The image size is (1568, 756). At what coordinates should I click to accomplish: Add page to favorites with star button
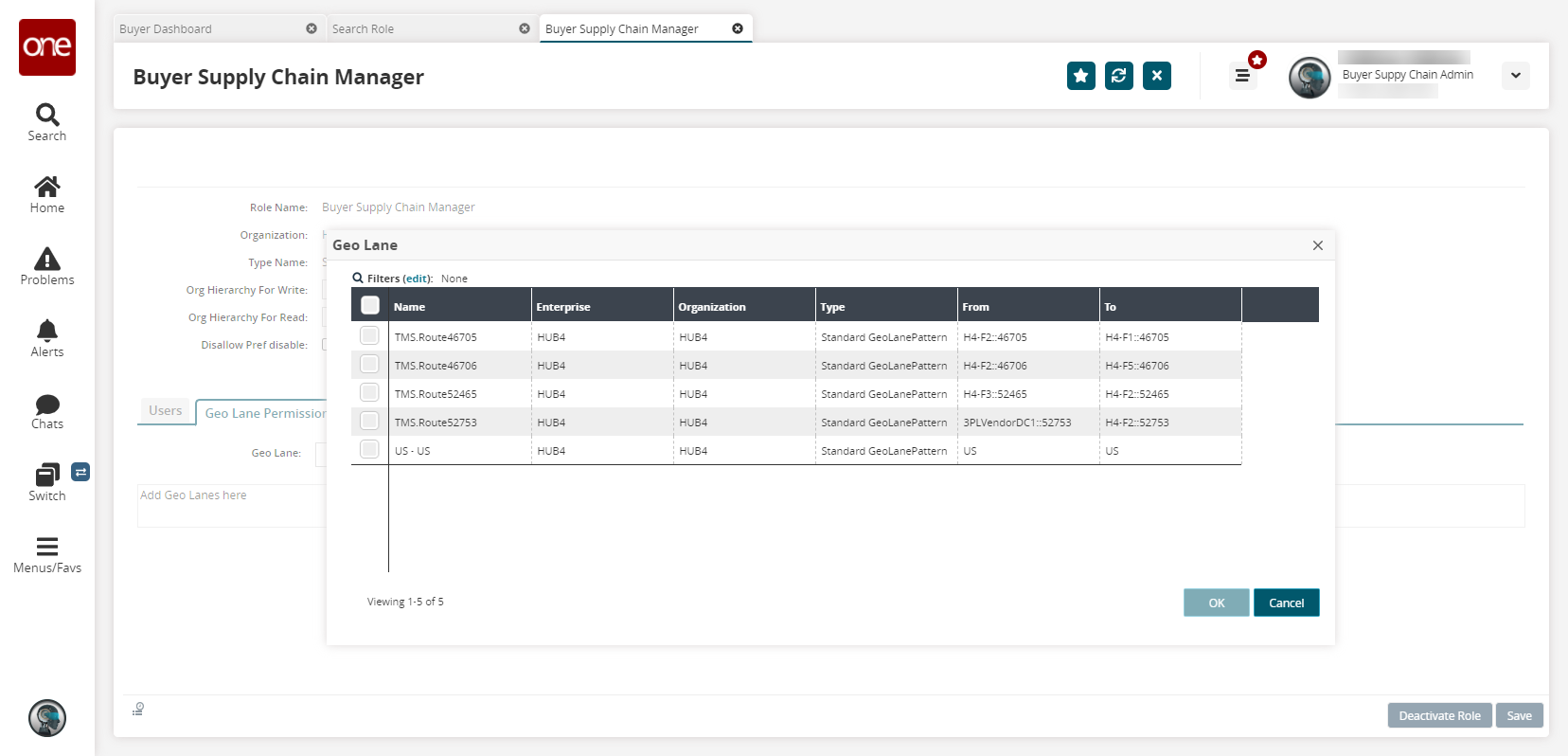pyautogui.click(x=1080, y=76)
